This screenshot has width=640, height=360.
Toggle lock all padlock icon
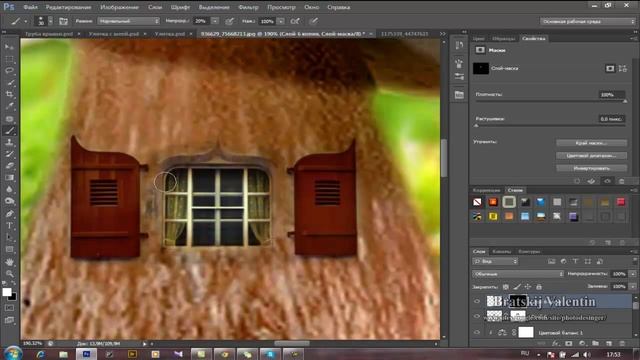click(x=539, y=287)
